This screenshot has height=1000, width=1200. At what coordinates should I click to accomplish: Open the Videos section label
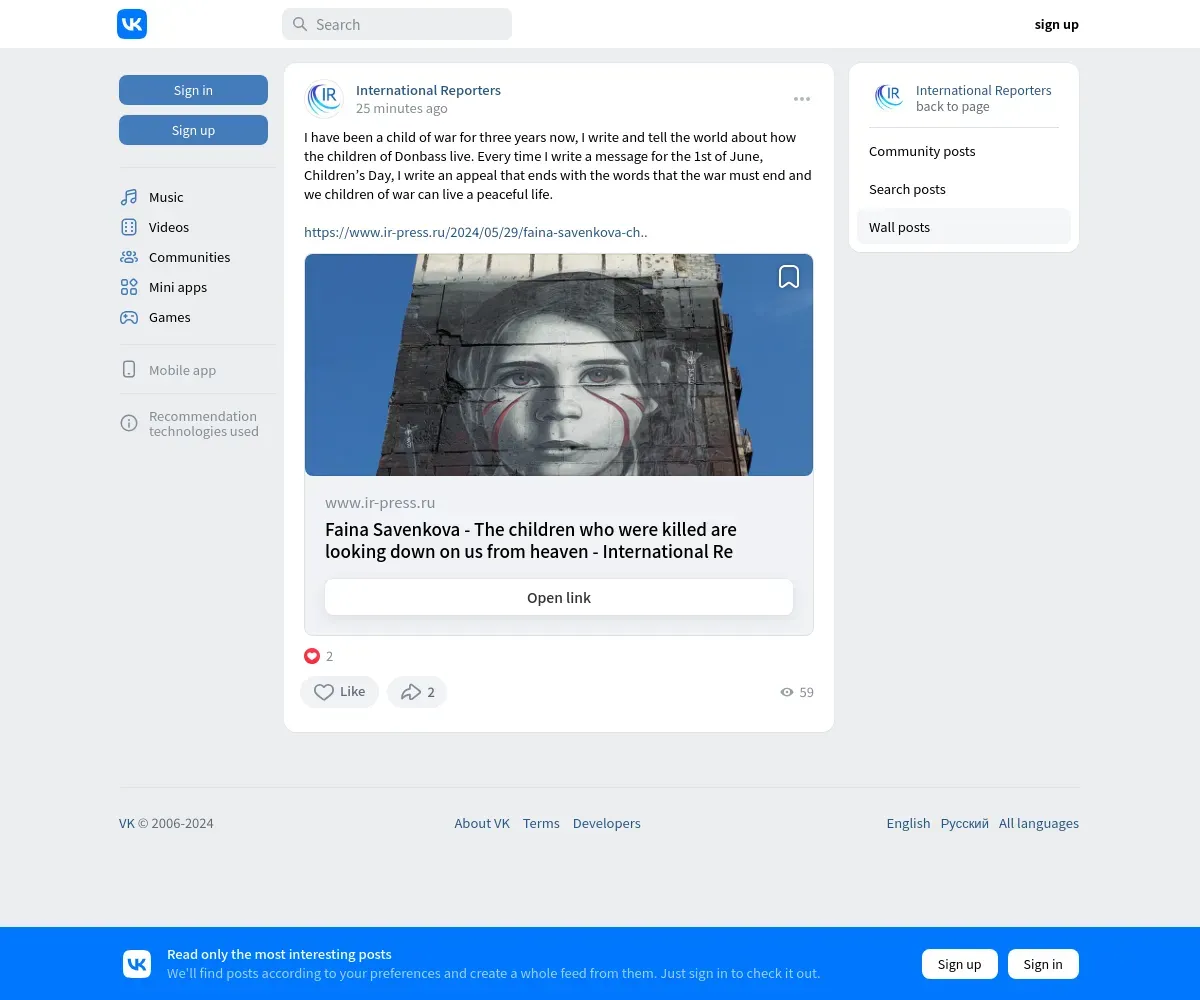pos(169,227)
